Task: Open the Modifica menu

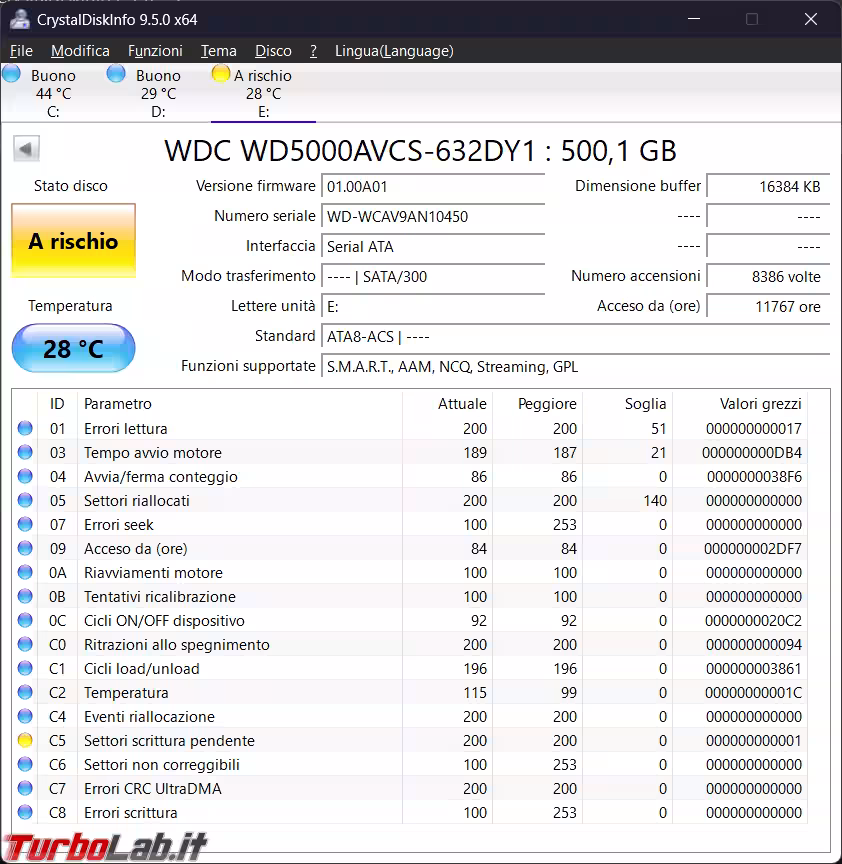Action: (80, 51)
